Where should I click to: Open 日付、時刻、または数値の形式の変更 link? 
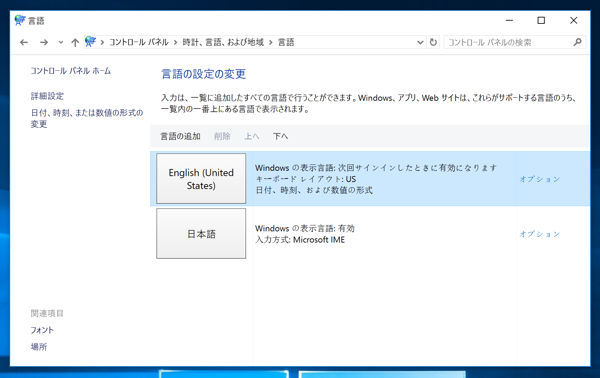(x=87, y=118)
